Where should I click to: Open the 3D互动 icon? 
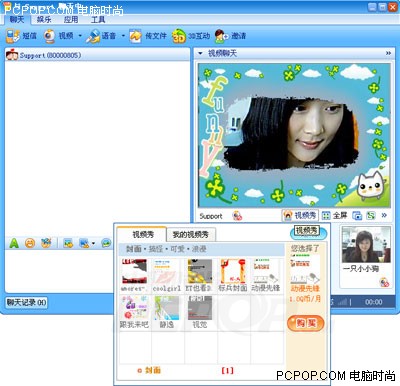[178, 36]
